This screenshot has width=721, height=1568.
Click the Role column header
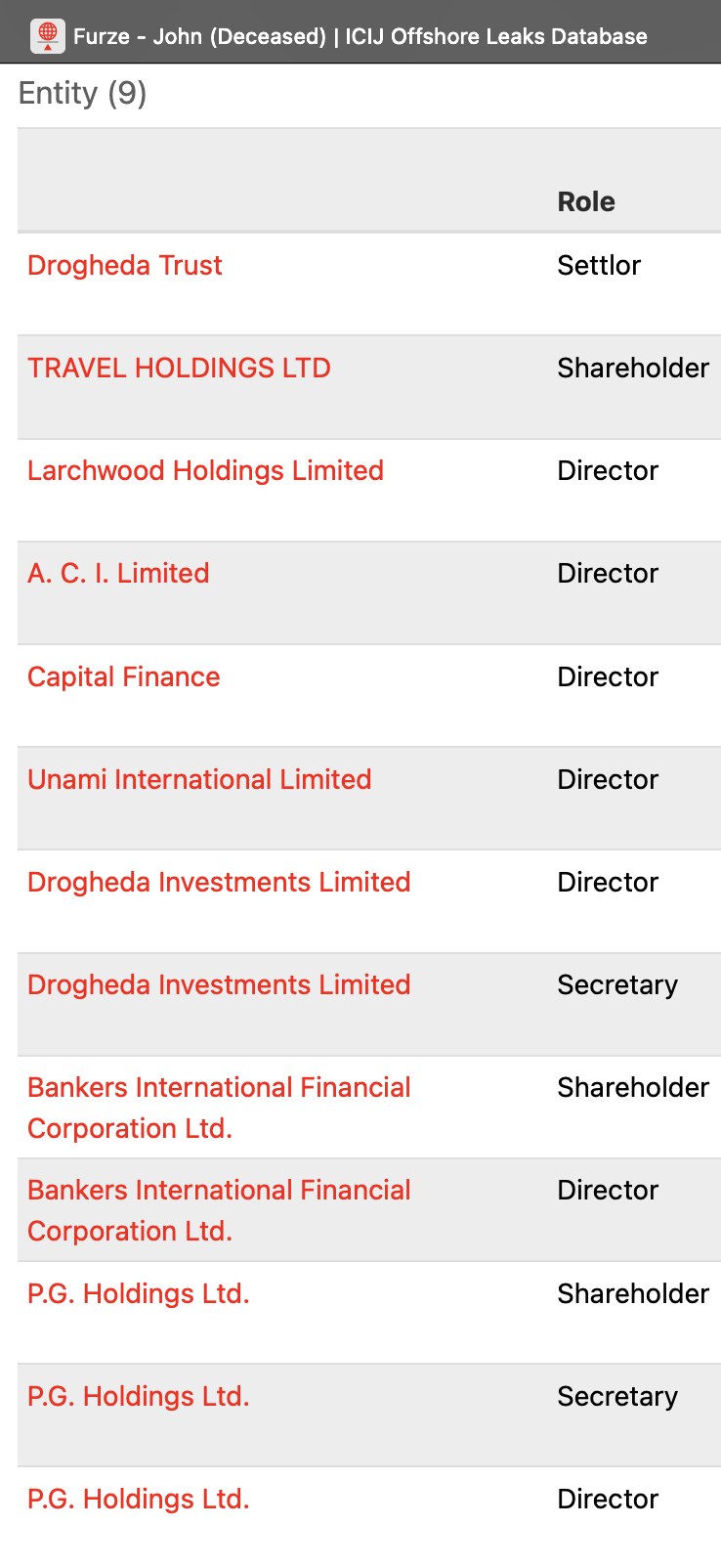[586, 201]
